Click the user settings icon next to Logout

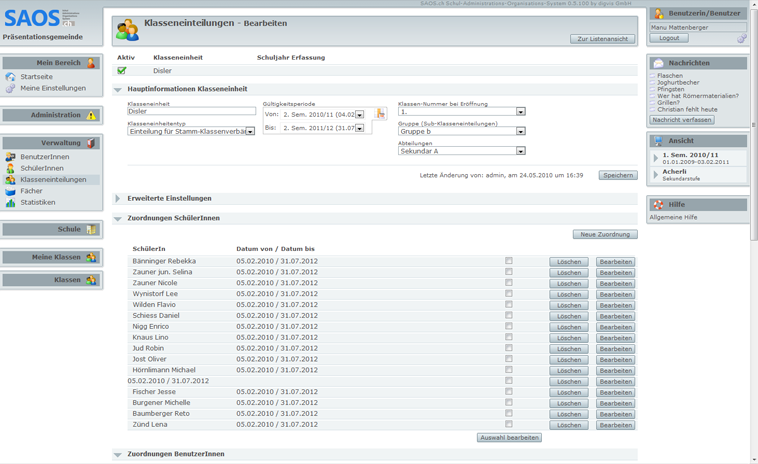coord(742,39)
